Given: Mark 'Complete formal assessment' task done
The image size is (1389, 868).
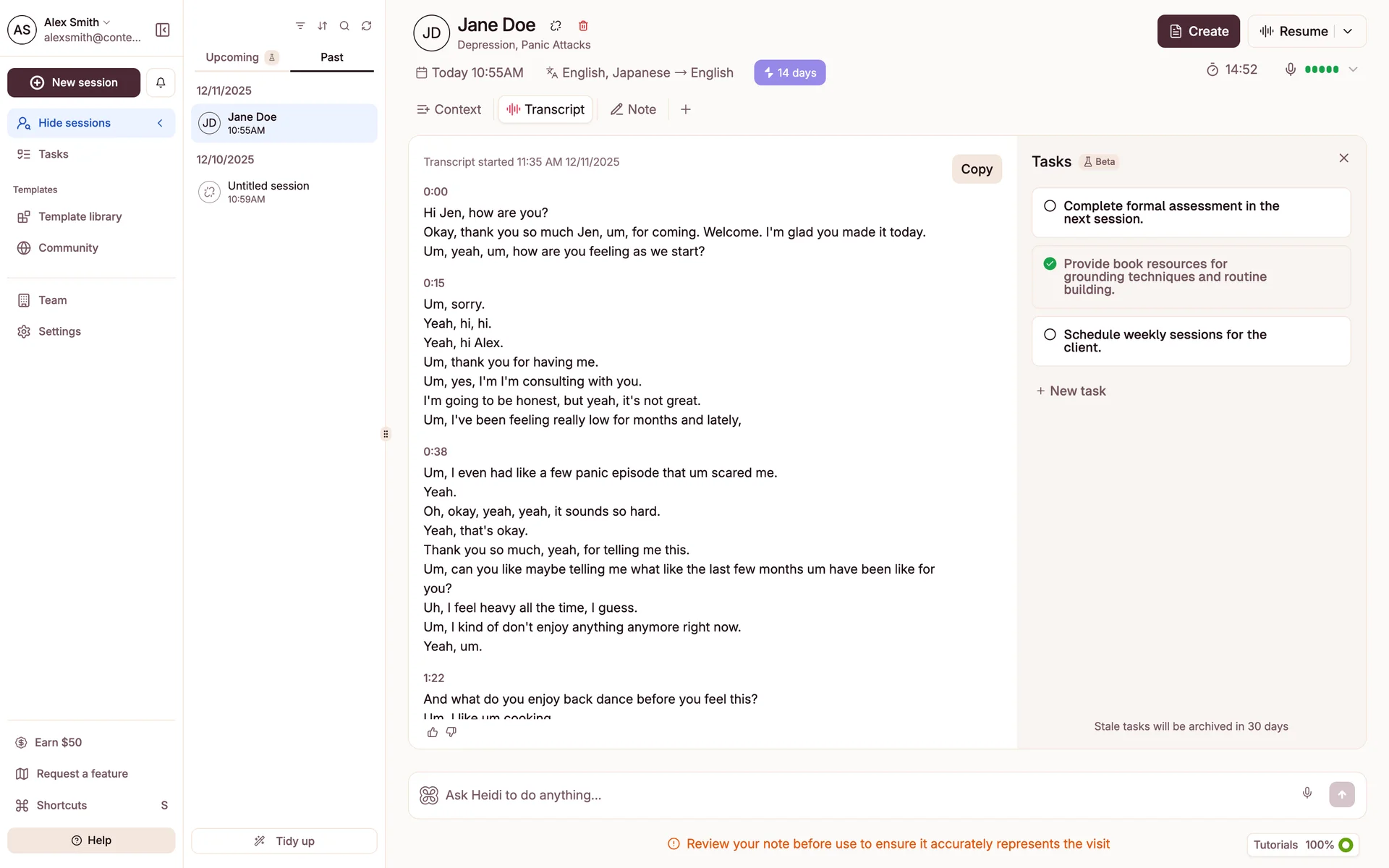Looking at the screenshot, I should (1050, 206).
